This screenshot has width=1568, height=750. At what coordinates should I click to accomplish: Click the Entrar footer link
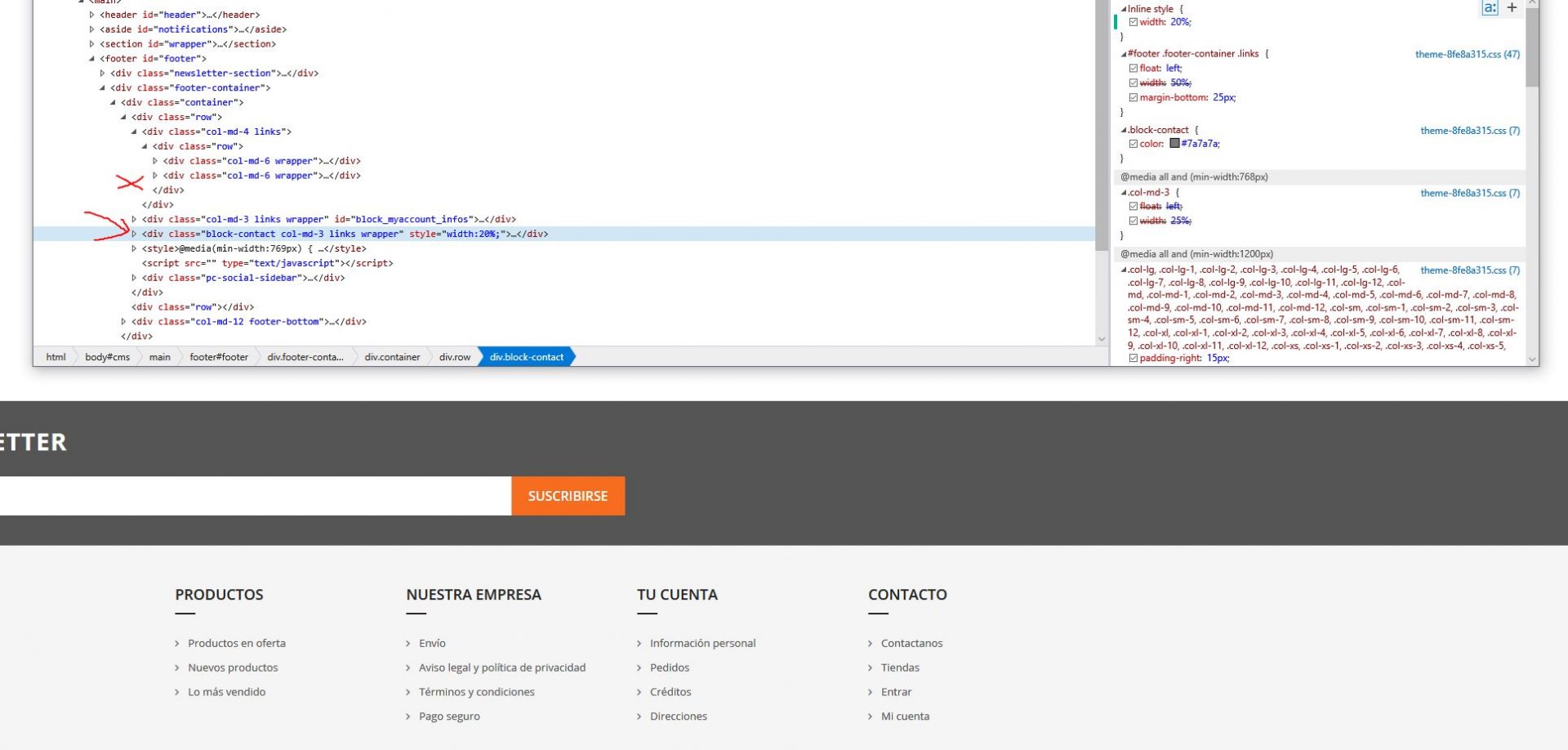[896, 692]
